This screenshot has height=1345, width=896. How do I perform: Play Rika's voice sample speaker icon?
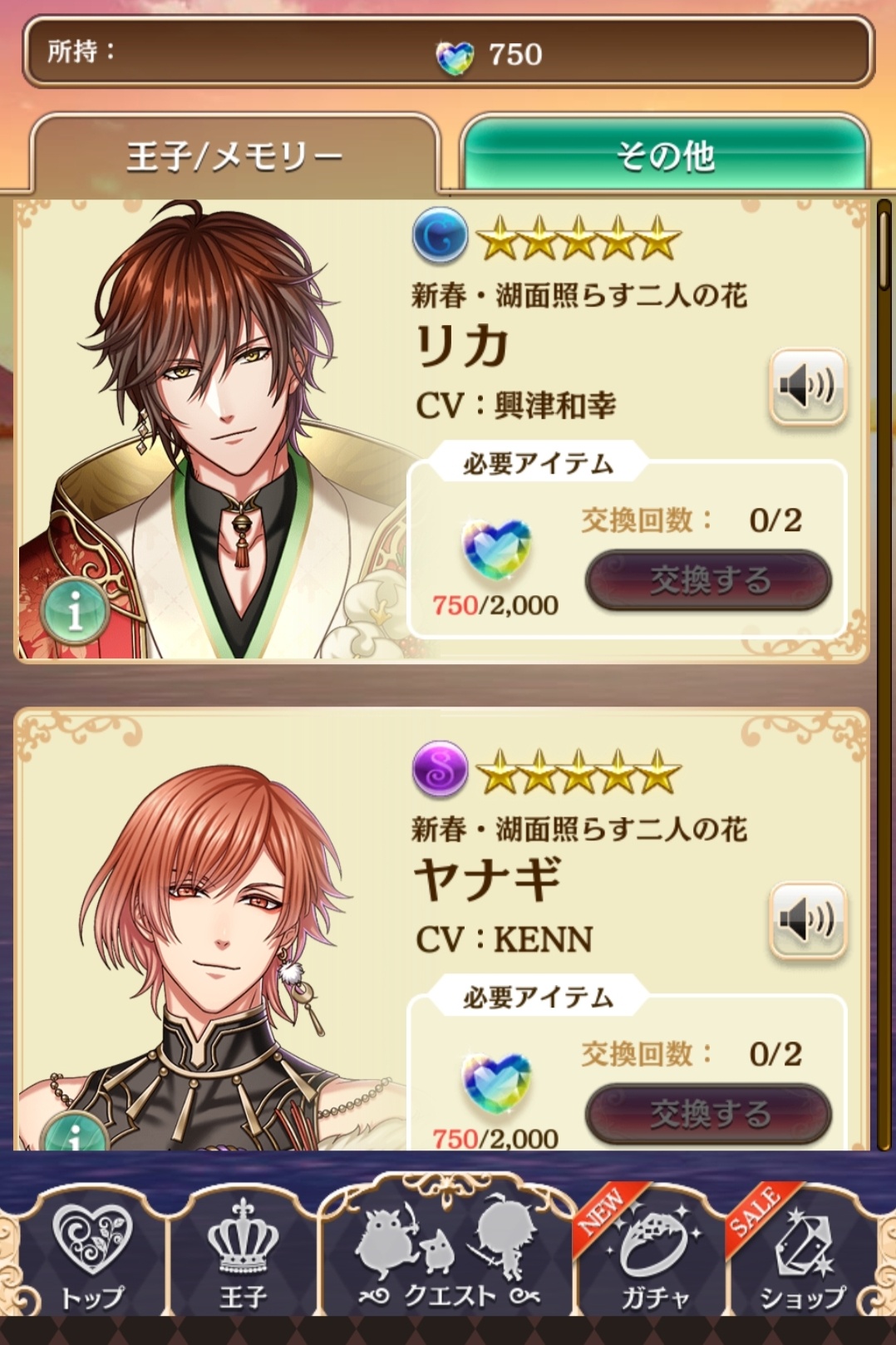pyautogui.click(x=807, y=387)
